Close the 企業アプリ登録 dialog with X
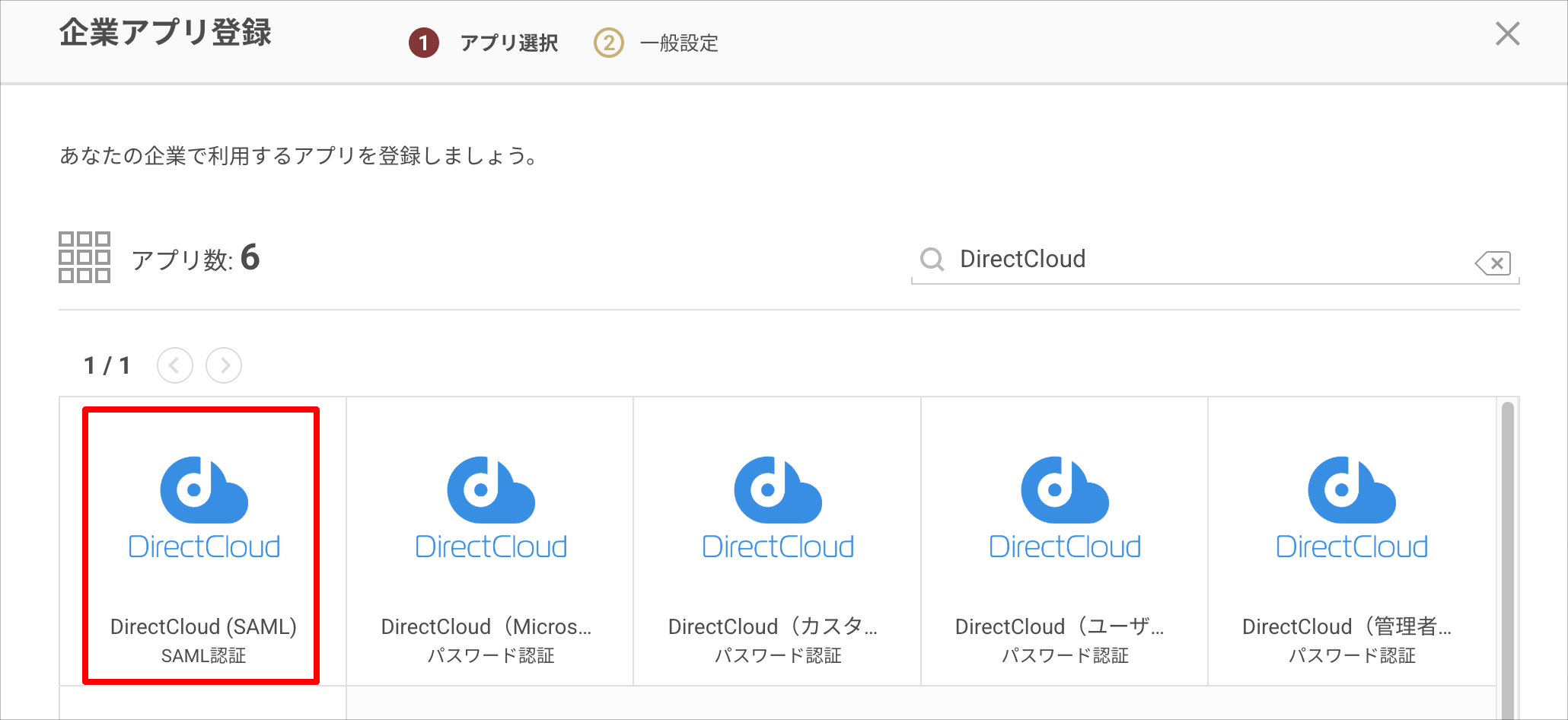Image resolution: width=1568 pixels, height=720 pixels. pyautogui.click(x=1507, y=33)
